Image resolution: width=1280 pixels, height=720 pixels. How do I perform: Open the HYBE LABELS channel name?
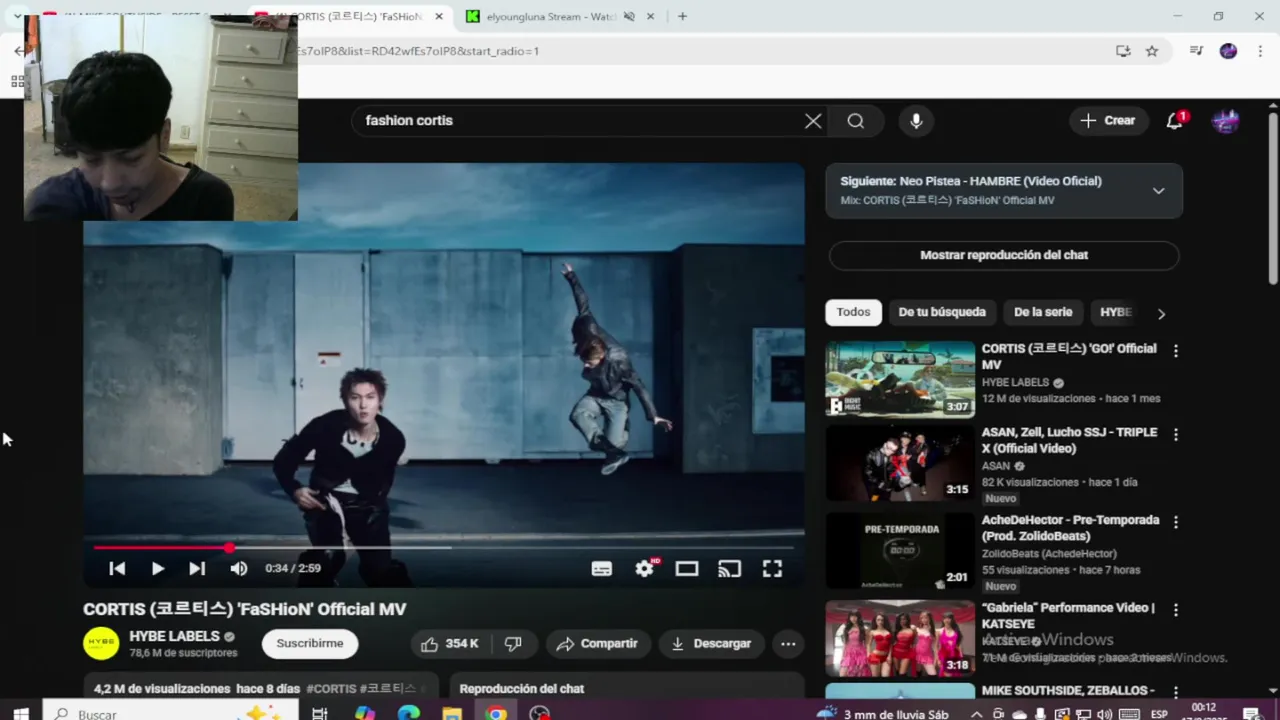[x=174, y=636]
